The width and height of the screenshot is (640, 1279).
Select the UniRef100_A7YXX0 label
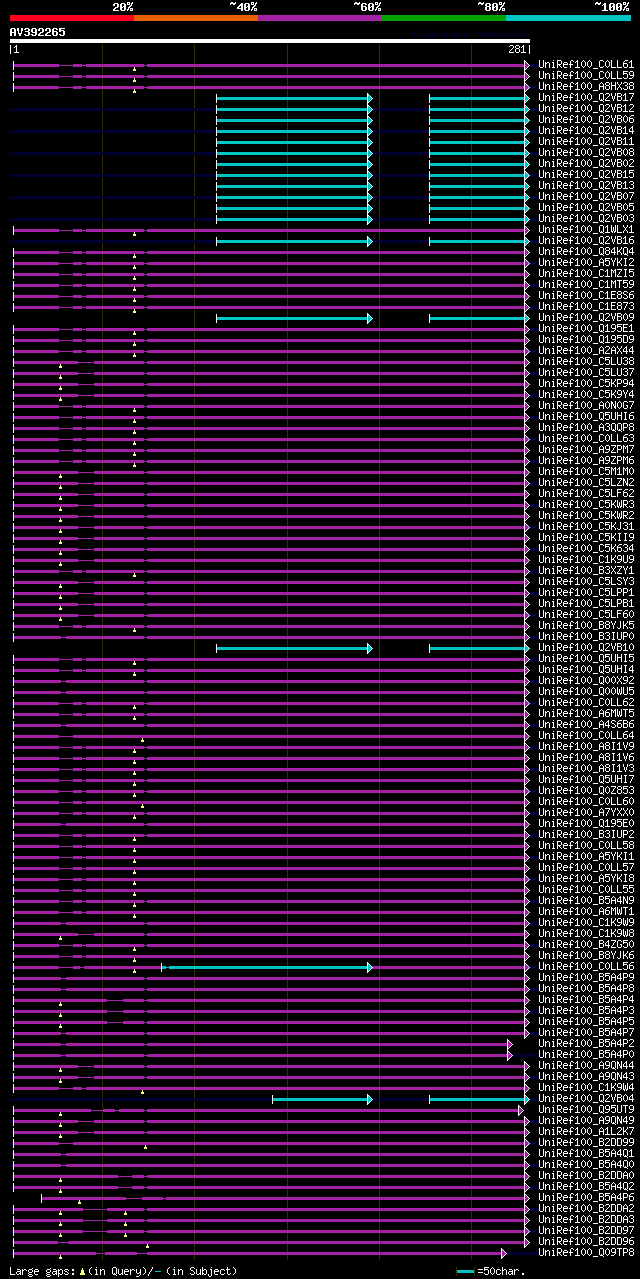[x=586, y=812]
